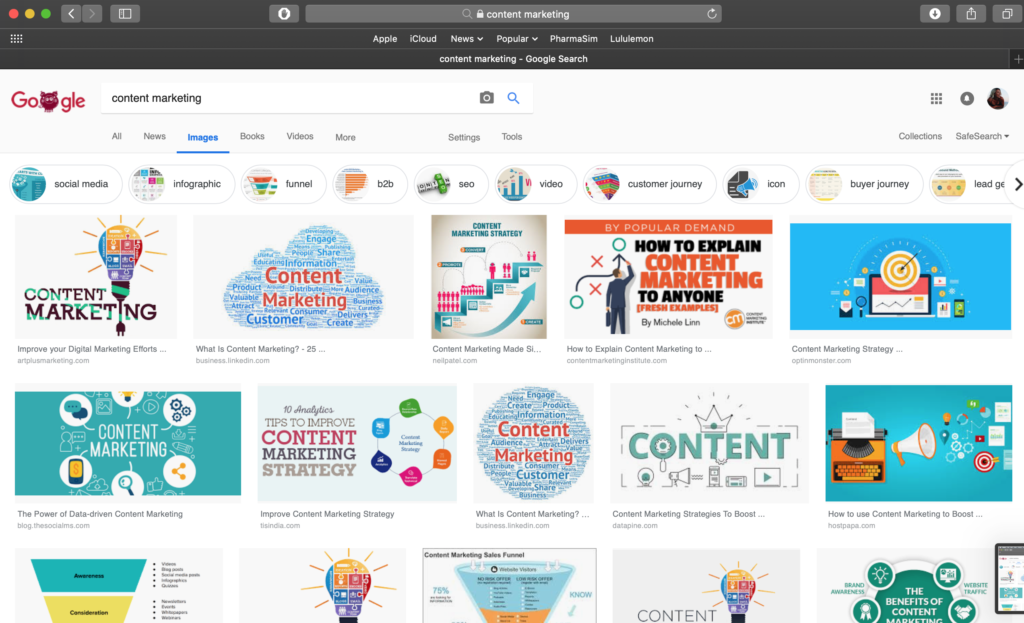
Task: Click 'The Power of Data-driven Content Marketing' caption
Action: 100,514
